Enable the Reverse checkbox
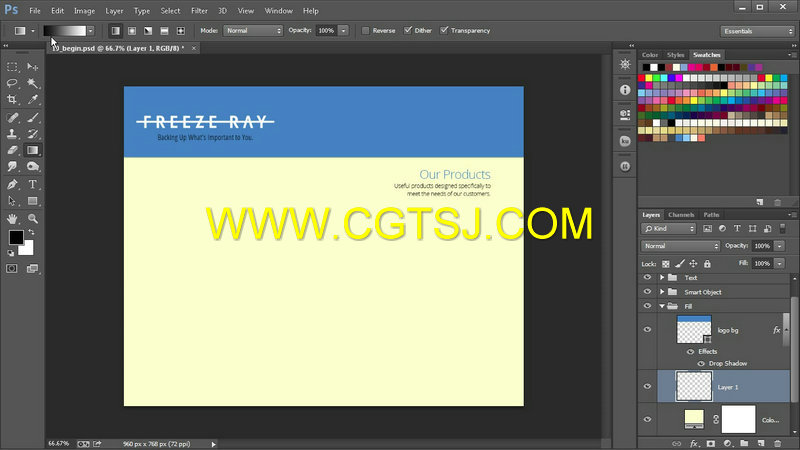Screen dimensions: 800x450 point(365,31)
